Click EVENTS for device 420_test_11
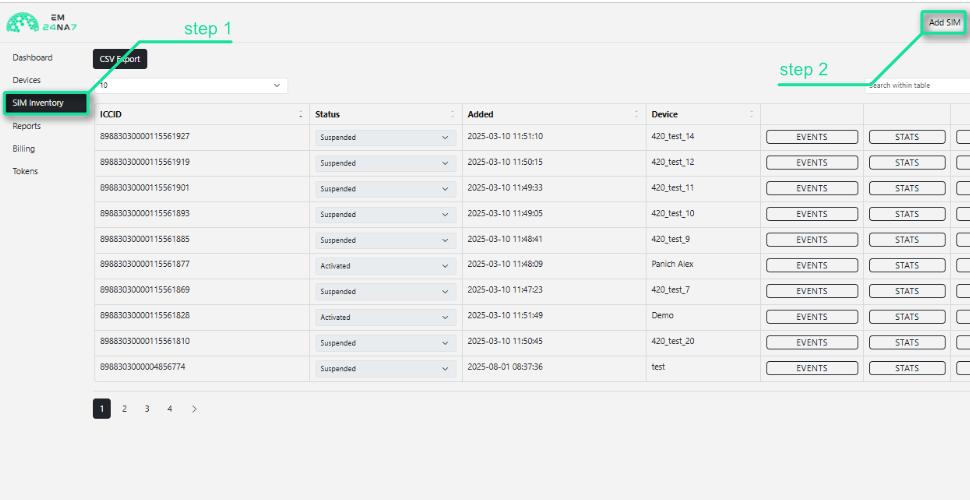 pyautogui.click(x=812, y=189)
